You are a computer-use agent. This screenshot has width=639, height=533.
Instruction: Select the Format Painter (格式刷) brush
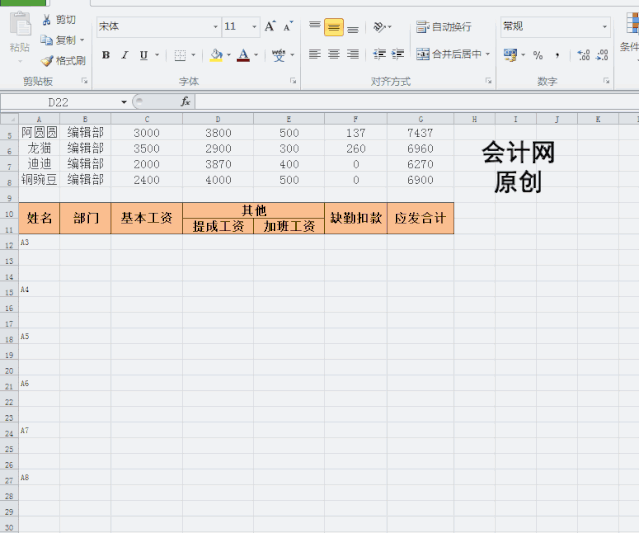[47, 61]
